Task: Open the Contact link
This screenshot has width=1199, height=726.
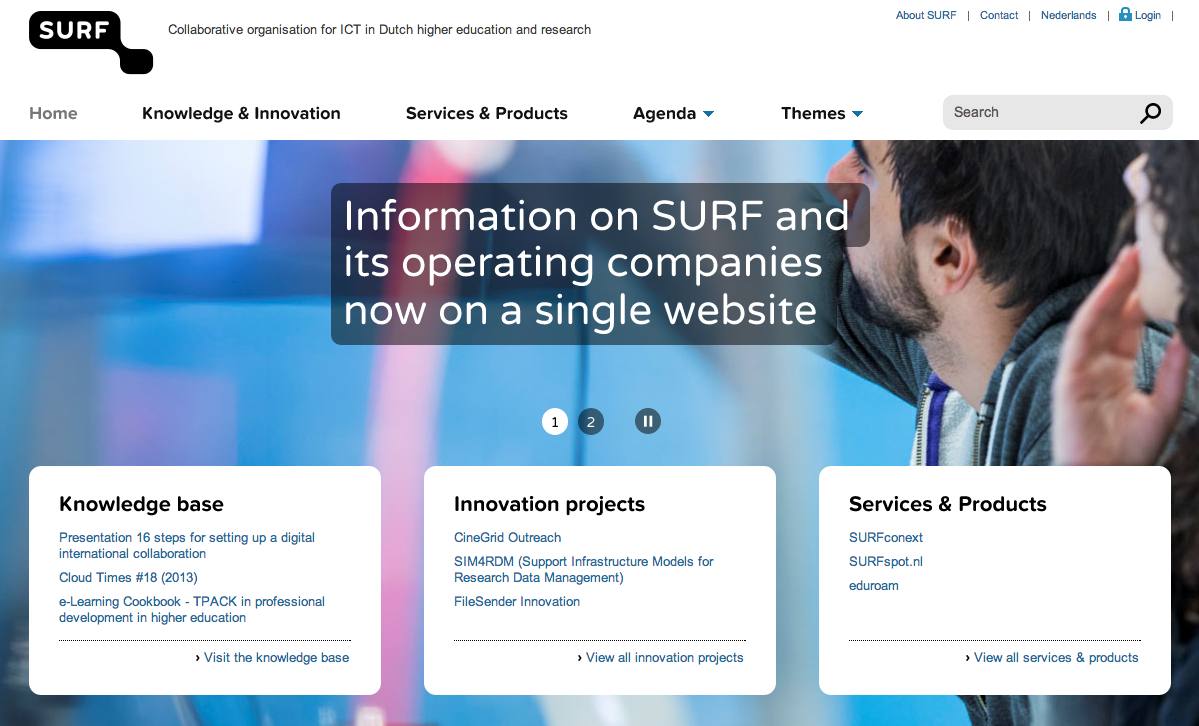Action: (999, 15)
